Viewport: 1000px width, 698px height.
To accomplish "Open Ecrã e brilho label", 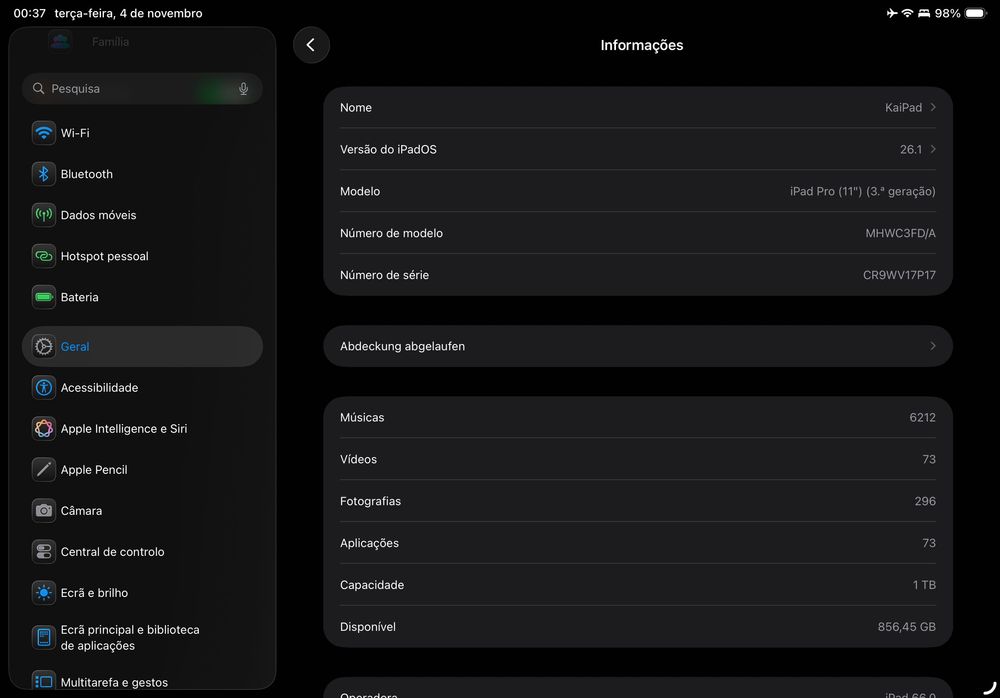I will 94,593.
